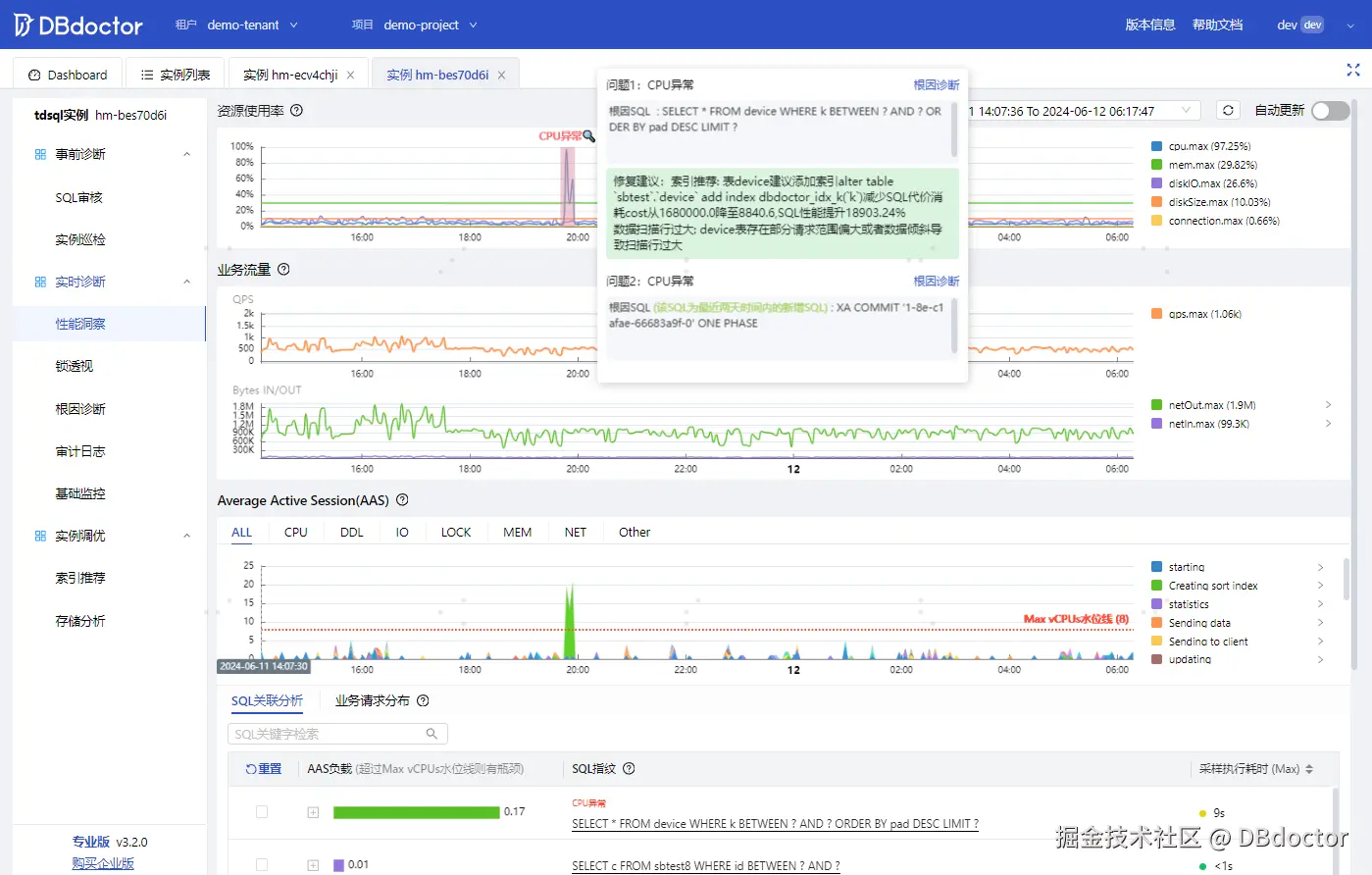Viewport: 1372px width, 875px height.
Task: Click the fullscreen expand icon at top right
Action: 1353,70
